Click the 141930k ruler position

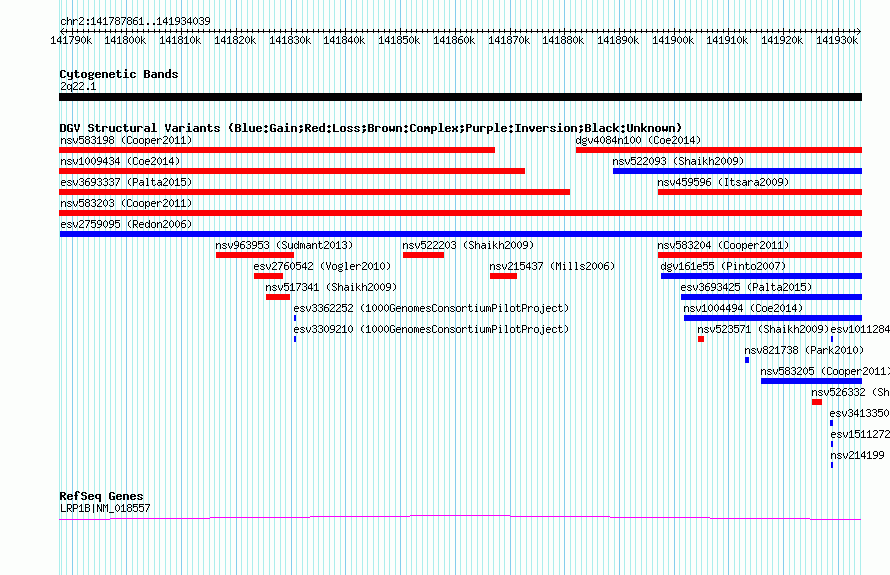click(837, 40)
